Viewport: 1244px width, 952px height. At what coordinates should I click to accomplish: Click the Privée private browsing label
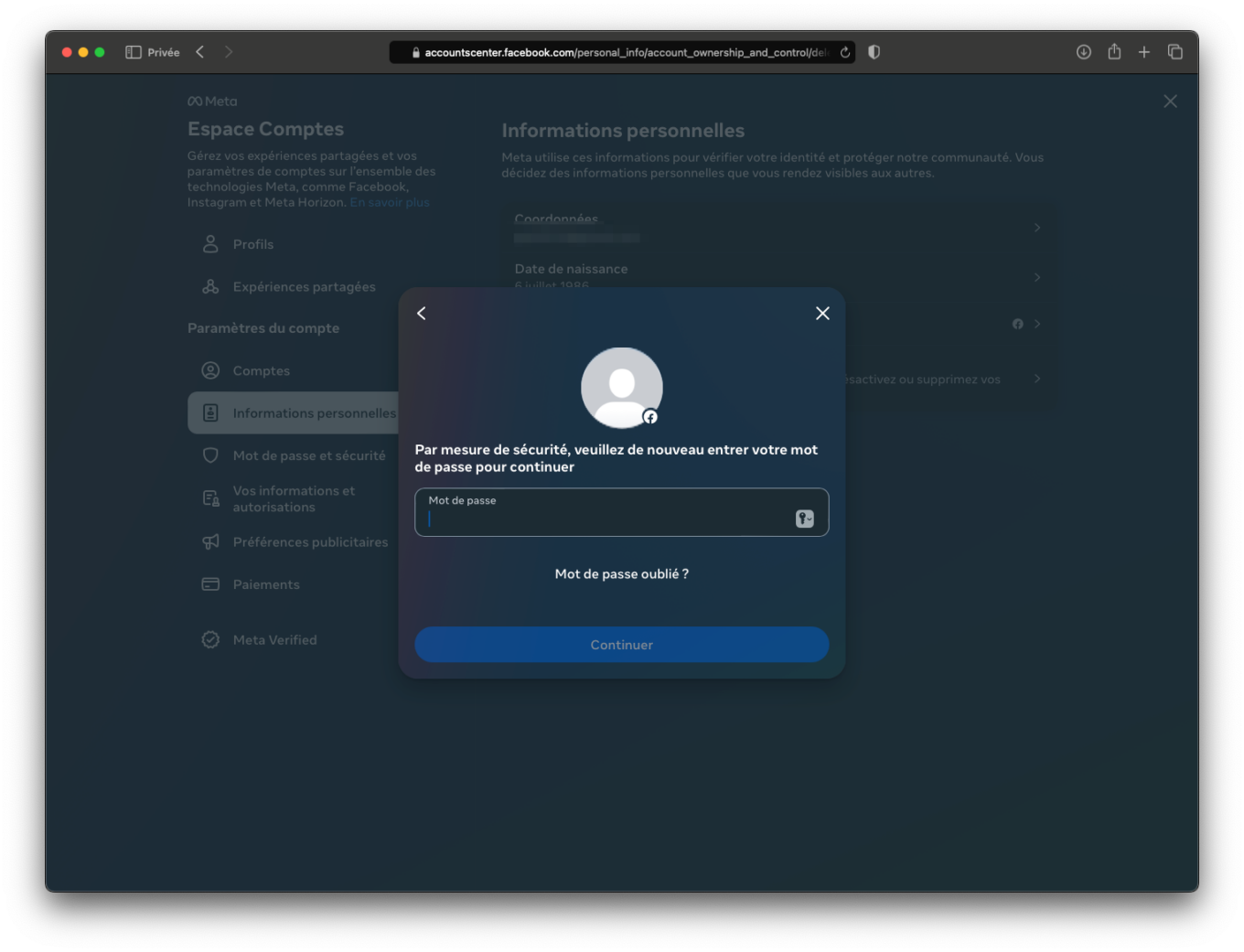click(164, 52)
